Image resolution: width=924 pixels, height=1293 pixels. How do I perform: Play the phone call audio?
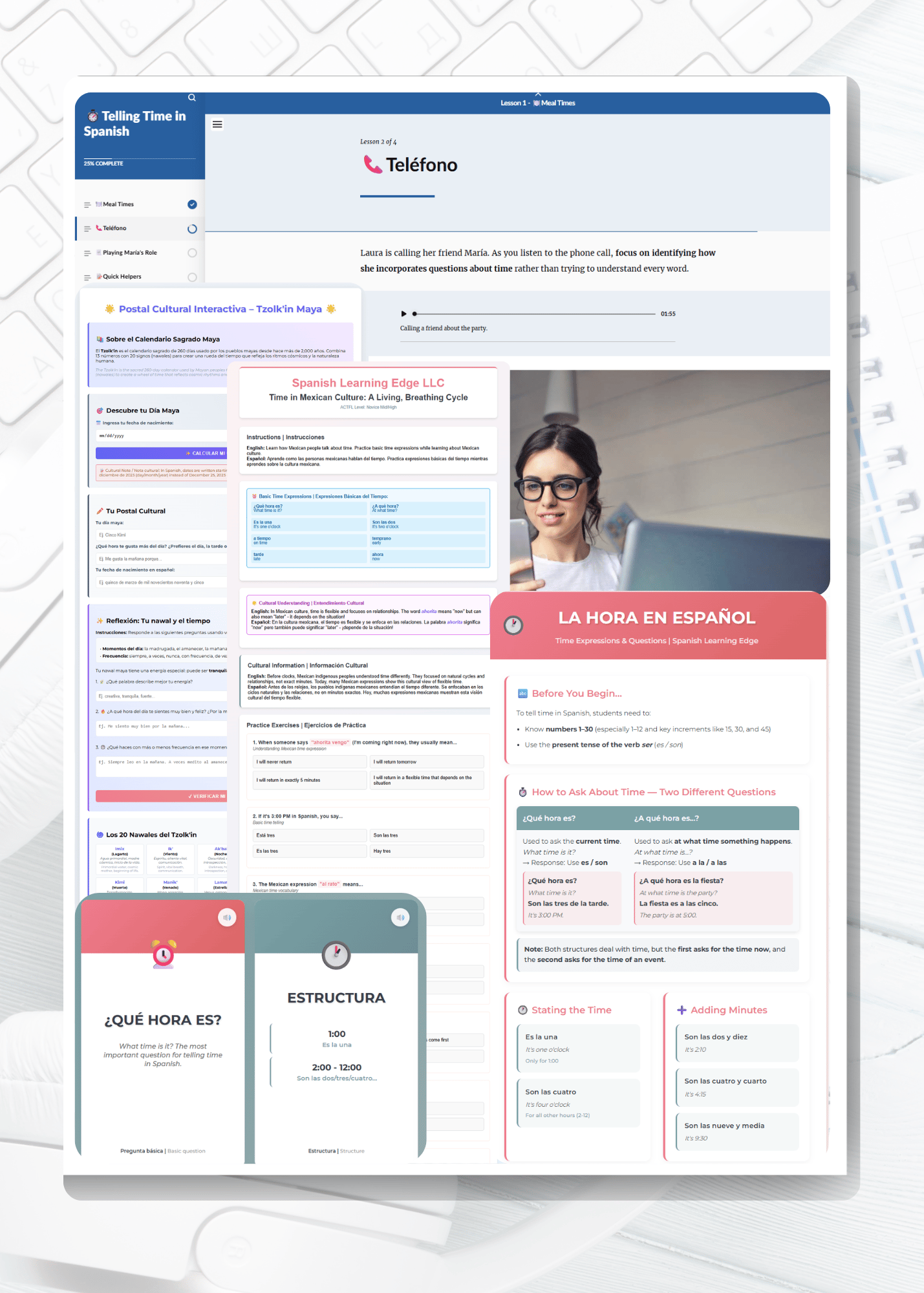coord(404,314)
